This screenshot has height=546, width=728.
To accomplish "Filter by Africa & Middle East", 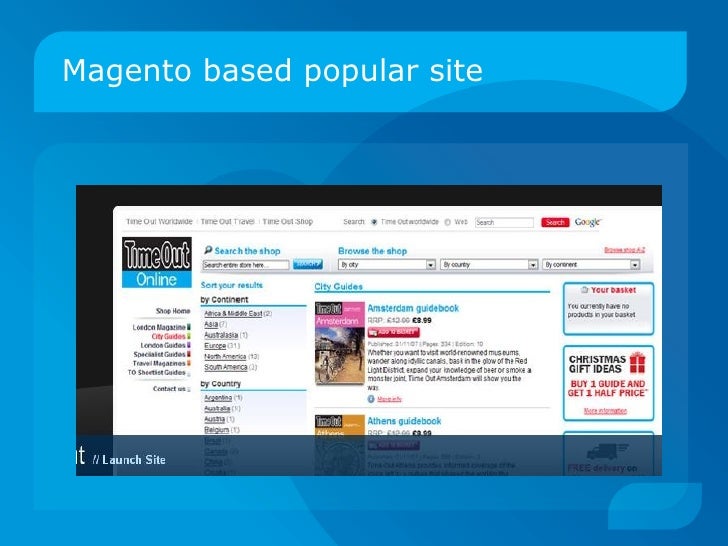I will coord(233,314).
